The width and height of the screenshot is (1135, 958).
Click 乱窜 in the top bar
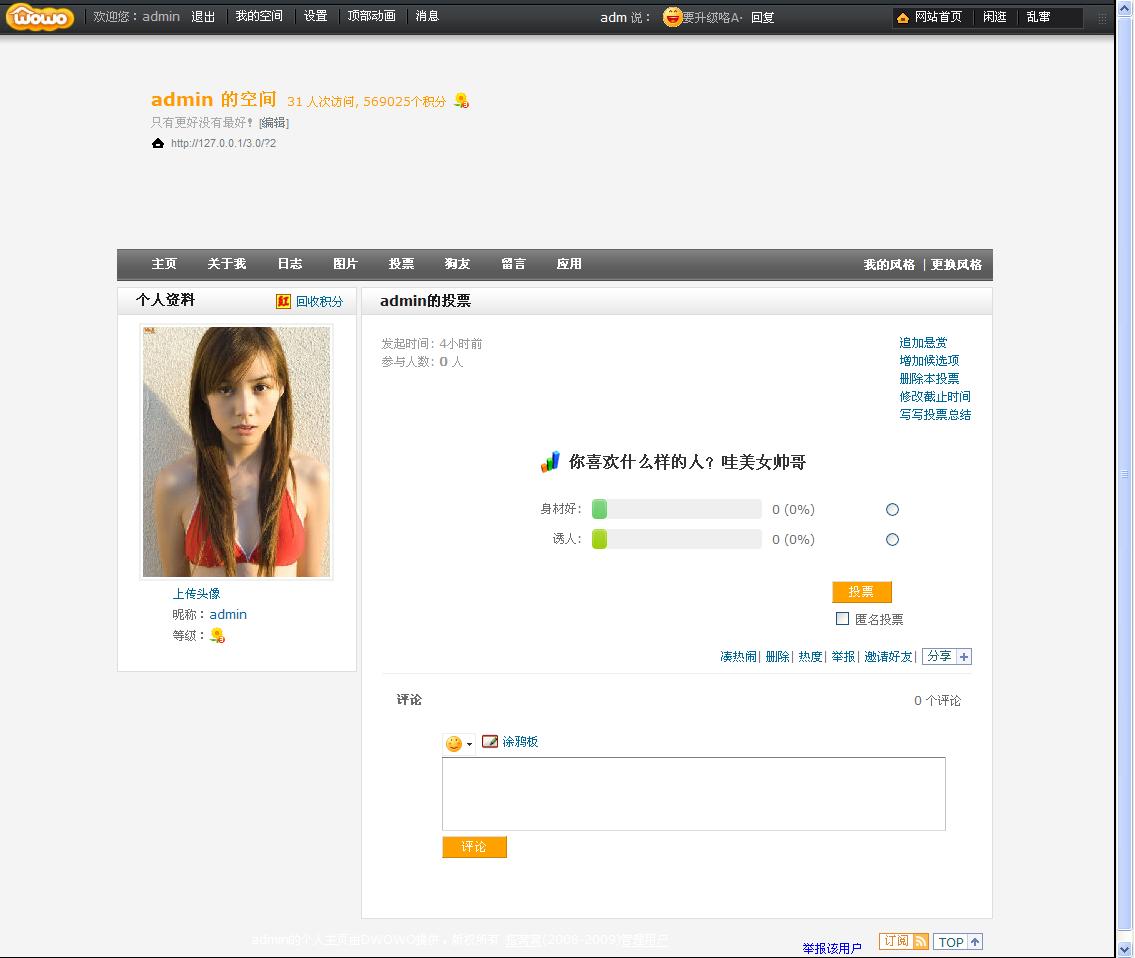(1038, 17)
